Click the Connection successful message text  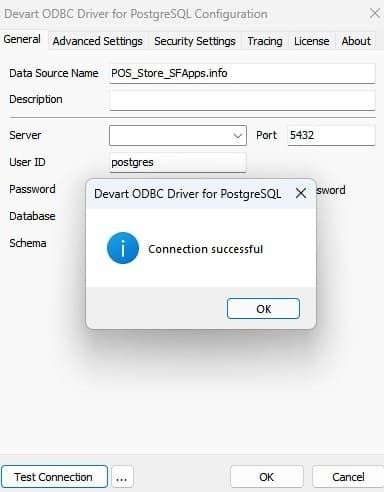(x=206, y=249)
